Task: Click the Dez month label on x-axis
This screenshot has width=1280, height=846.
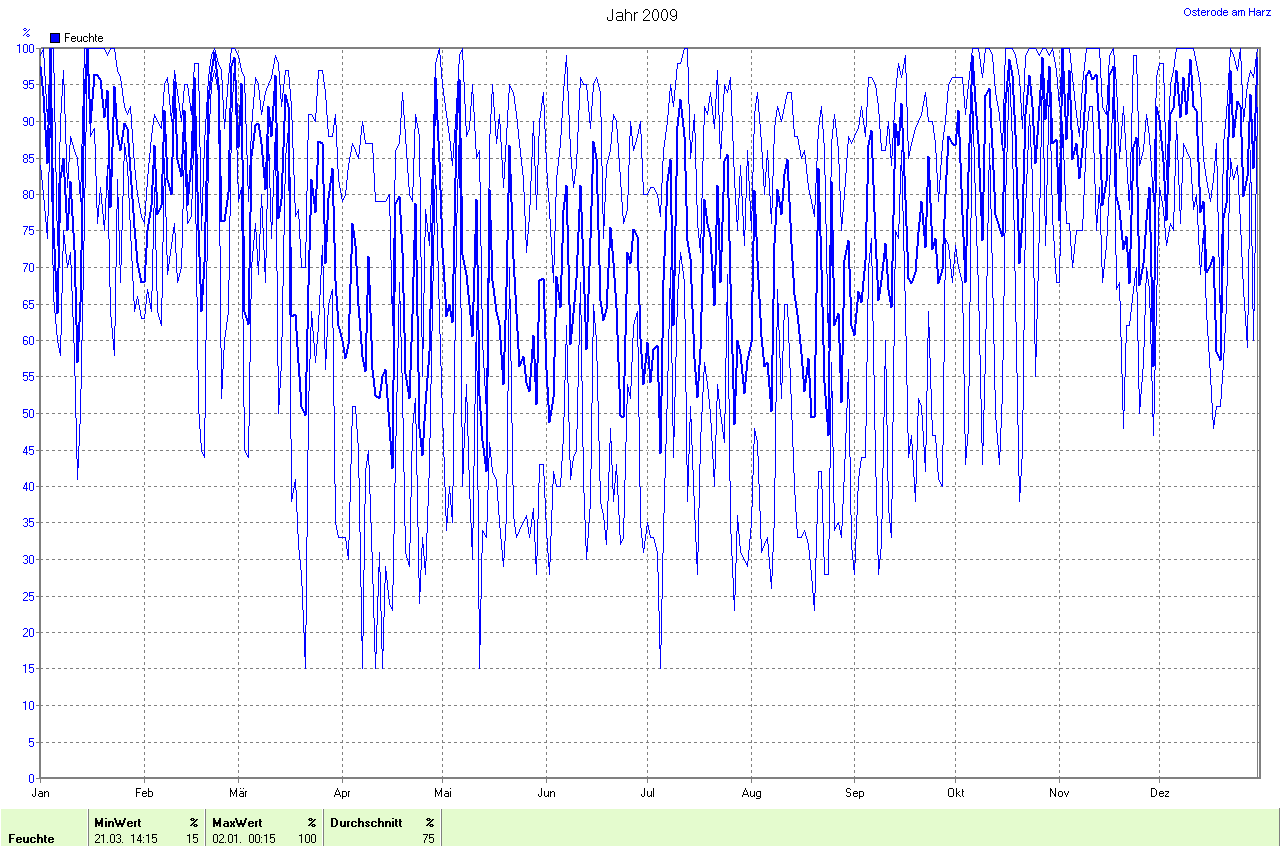Action: click(x=1160, y=793)
